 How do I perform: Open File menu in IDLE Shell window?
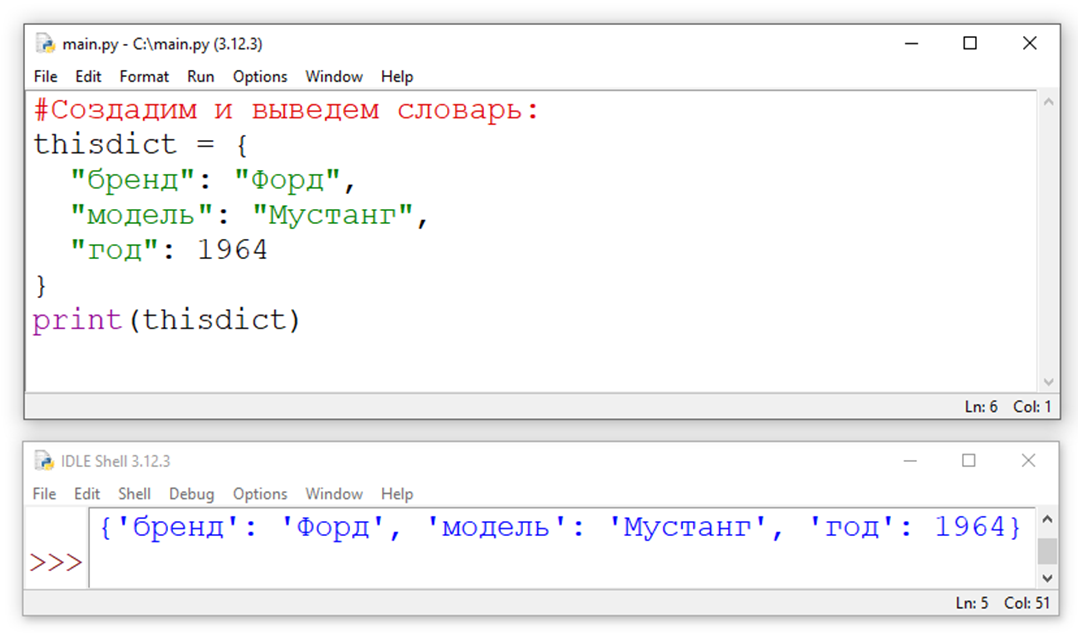point(45,494)
